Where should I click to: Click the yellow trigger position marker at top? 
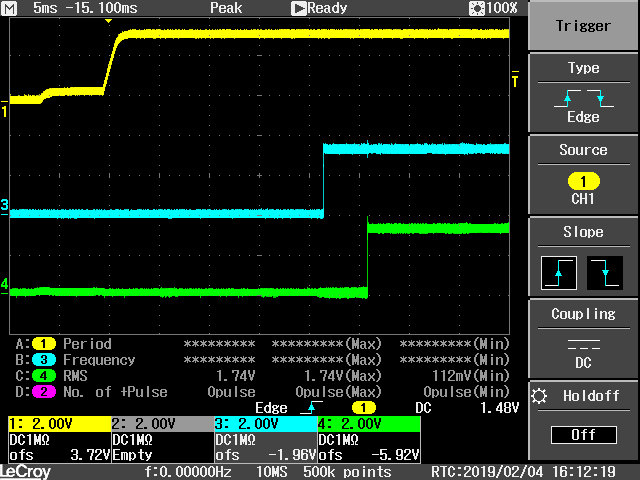coord(108,21)
